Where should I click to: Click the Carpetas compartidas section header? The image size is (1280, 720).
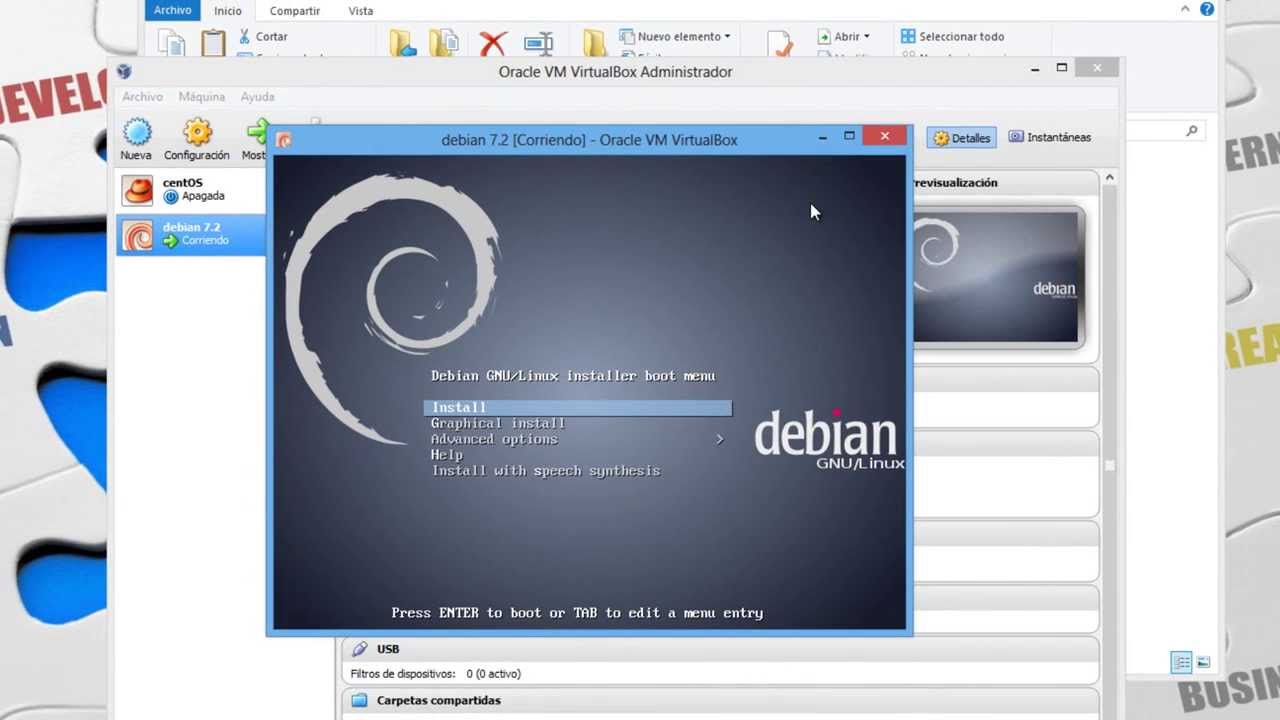coord(720,700)
